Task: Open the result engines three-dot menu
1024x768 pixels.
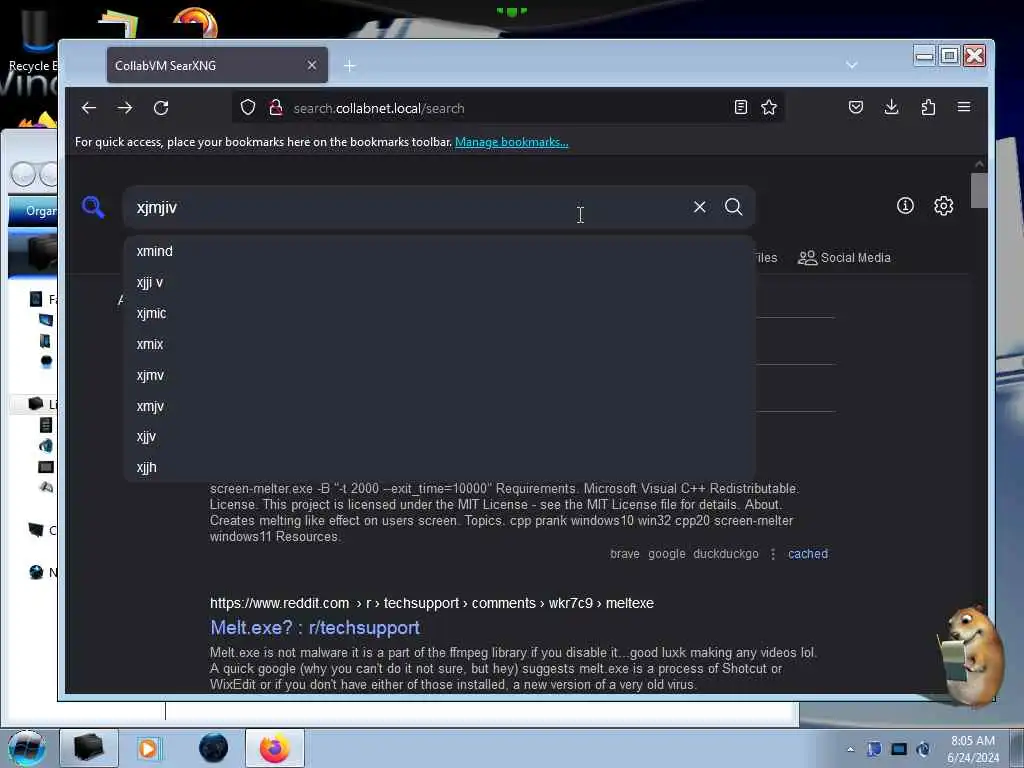Action: (x=773, y=554)
